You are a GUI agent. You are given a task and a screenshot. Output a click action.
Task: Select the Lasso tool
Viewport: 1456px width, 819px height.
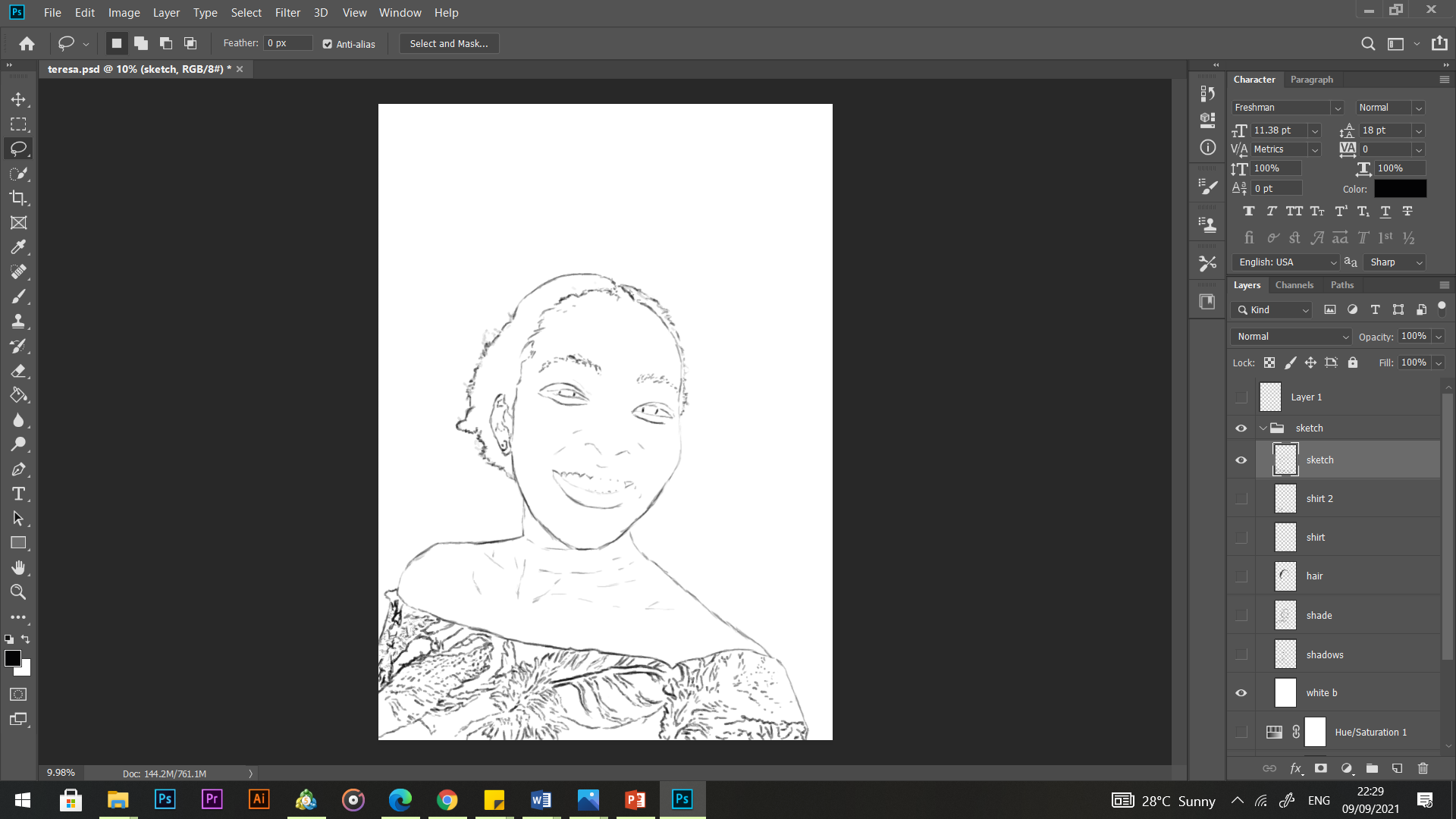19,149
